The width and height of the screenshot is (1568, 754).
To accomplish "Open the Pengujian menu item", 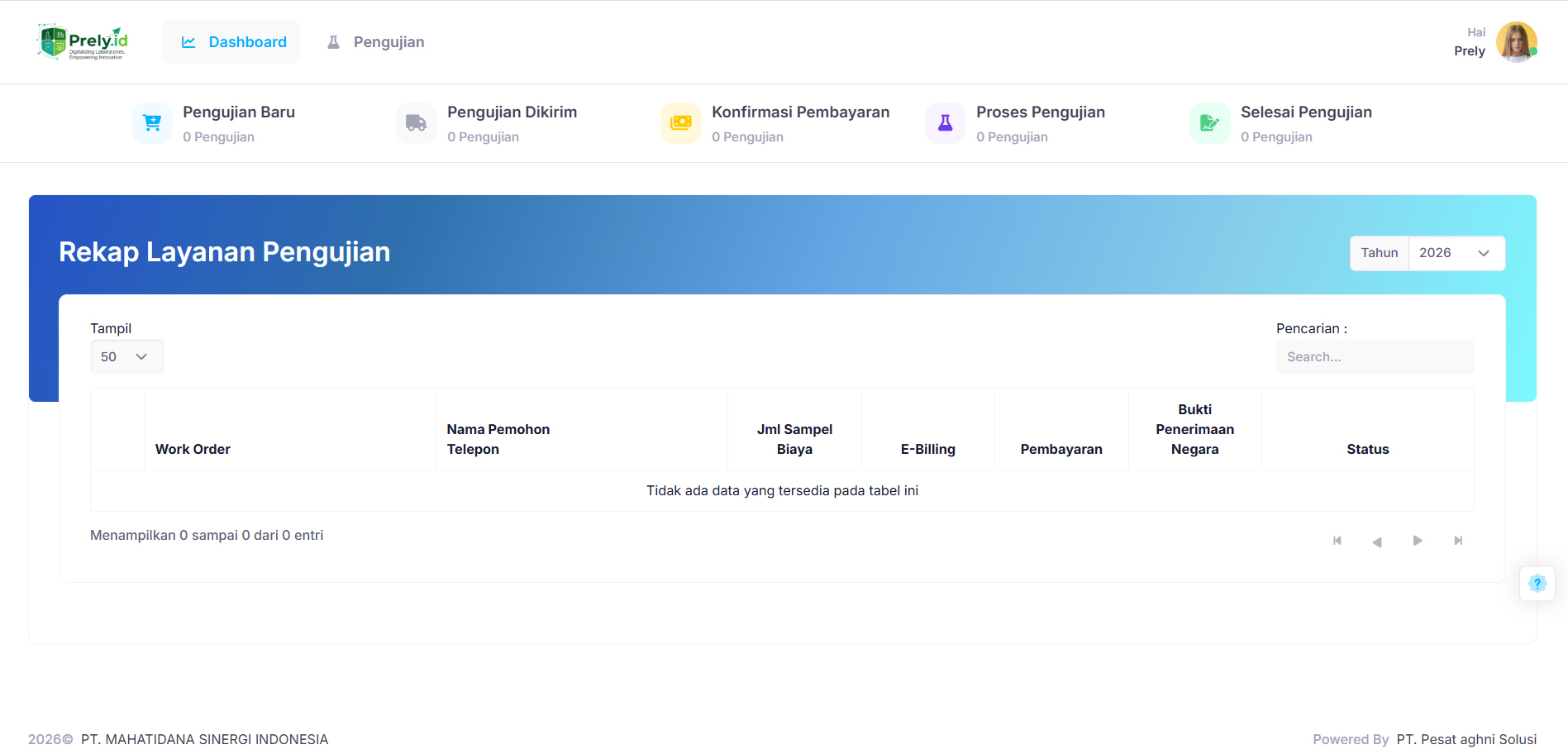I will (x=376, y=42).
